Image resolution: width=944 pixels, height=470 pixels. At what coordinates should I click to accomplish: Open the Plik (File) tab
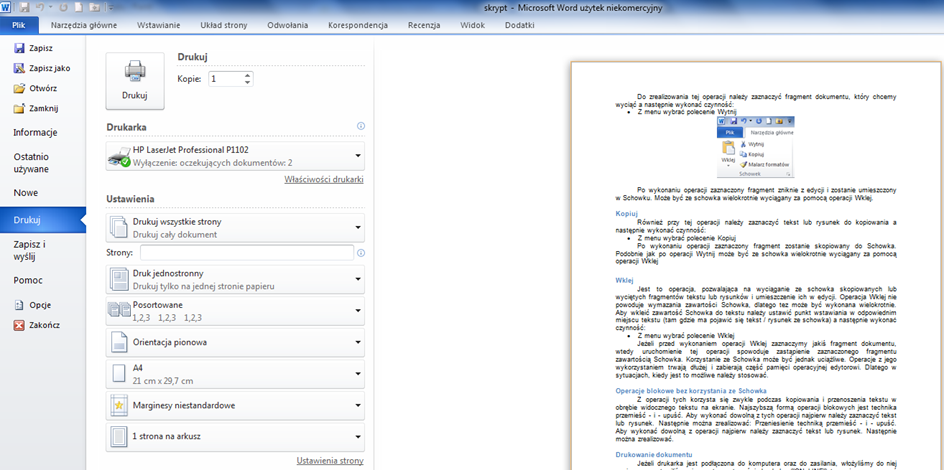click(19, 25)
